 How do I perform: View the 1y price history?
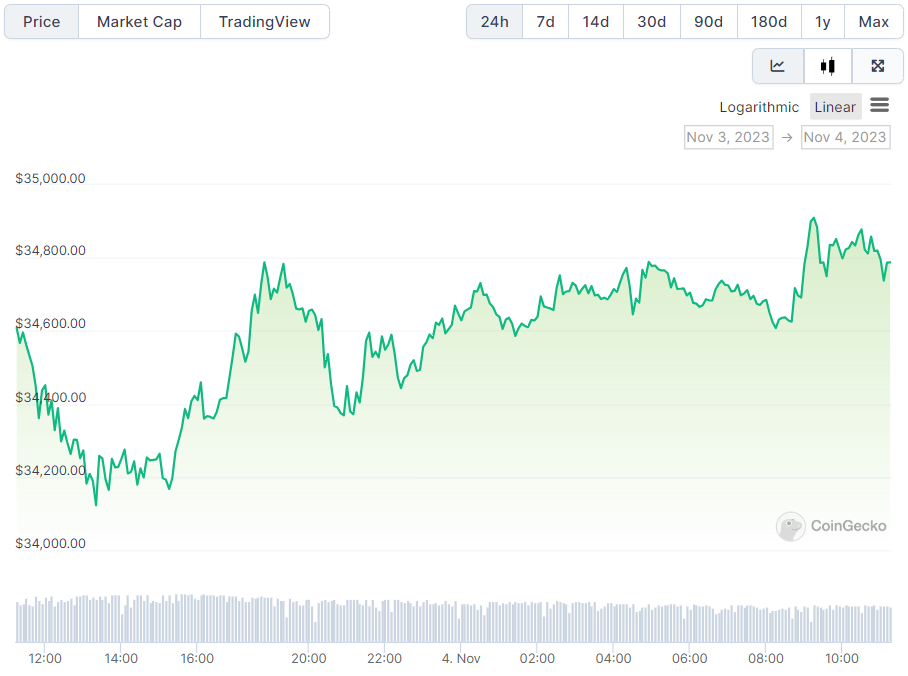(822, 22)
